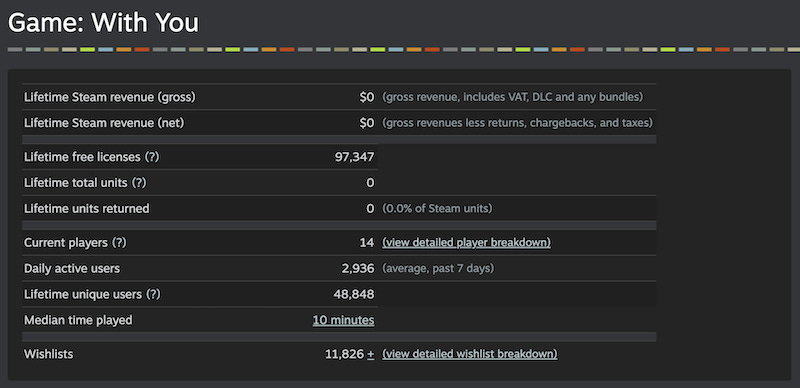The height and width of the screenshot is (388, 800).
Task: Click help mark beside Lifetime total units
Action: click(x=139, y=183)
